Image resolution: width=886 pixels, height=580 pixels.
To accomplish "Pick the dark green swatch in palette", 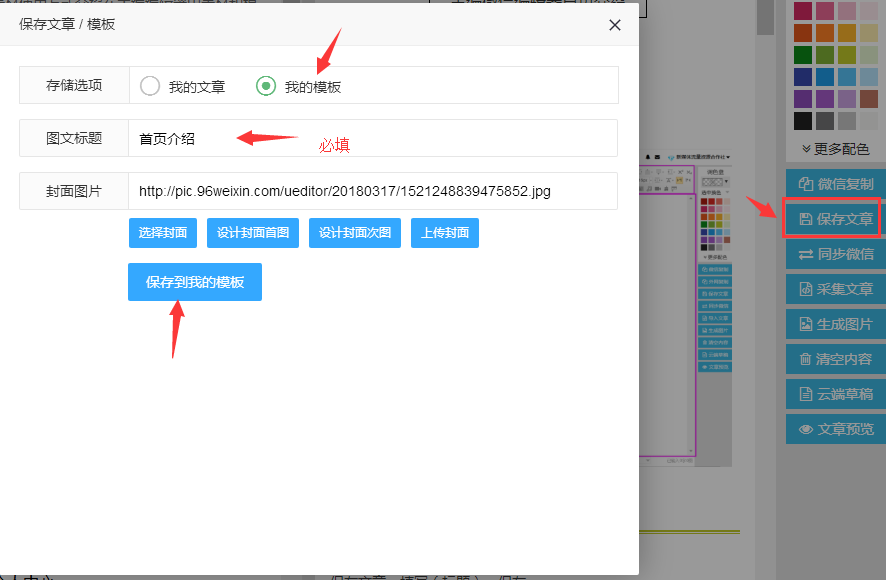I will [802, 55].
